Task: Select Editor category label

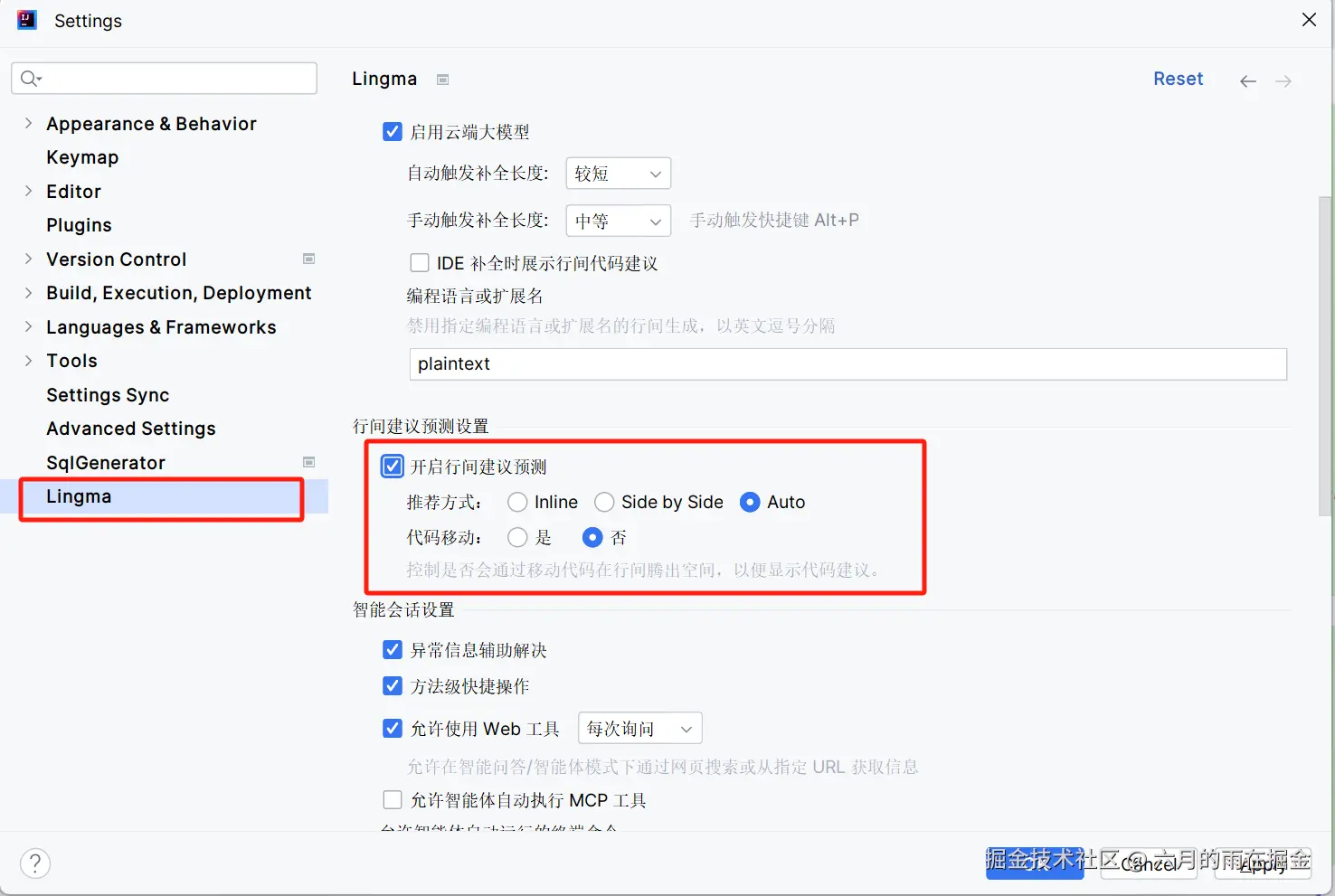Action: pyautogui.click(x=73, y=192)
